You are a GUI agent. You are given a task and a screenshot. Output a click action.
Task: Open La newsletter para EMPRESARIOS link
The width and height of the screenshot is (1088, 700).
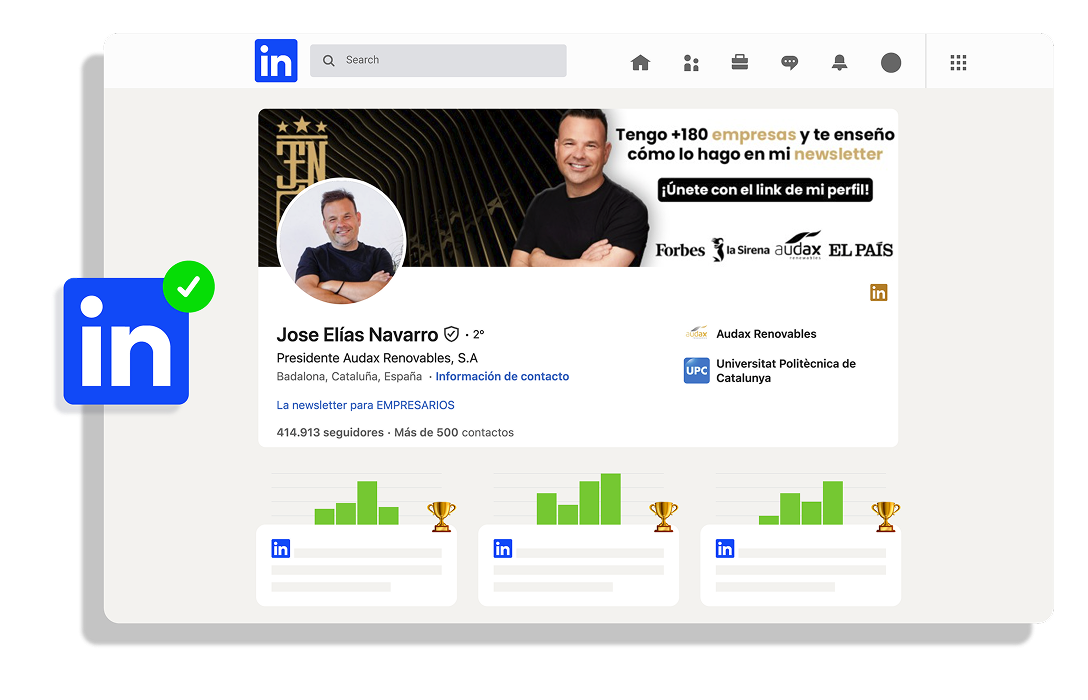[365, 405]
